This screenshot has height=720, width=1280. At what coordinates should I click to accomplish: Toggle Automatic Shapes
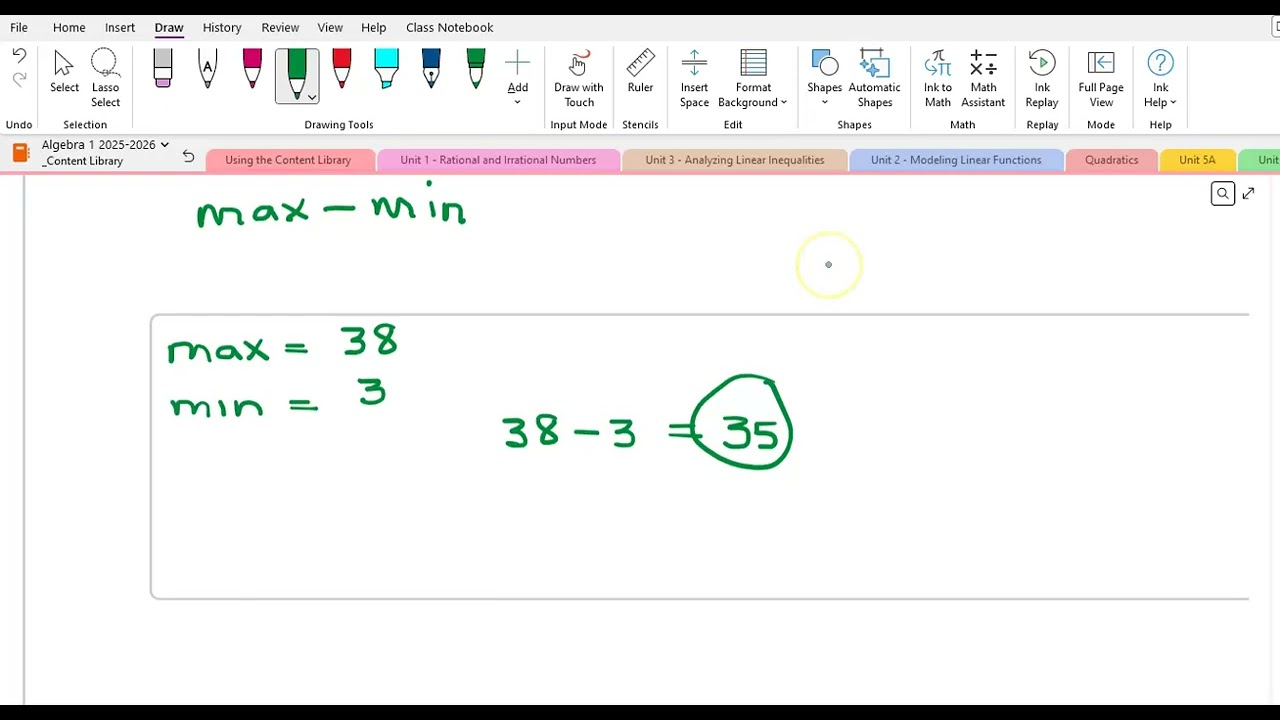click(875, 78)
